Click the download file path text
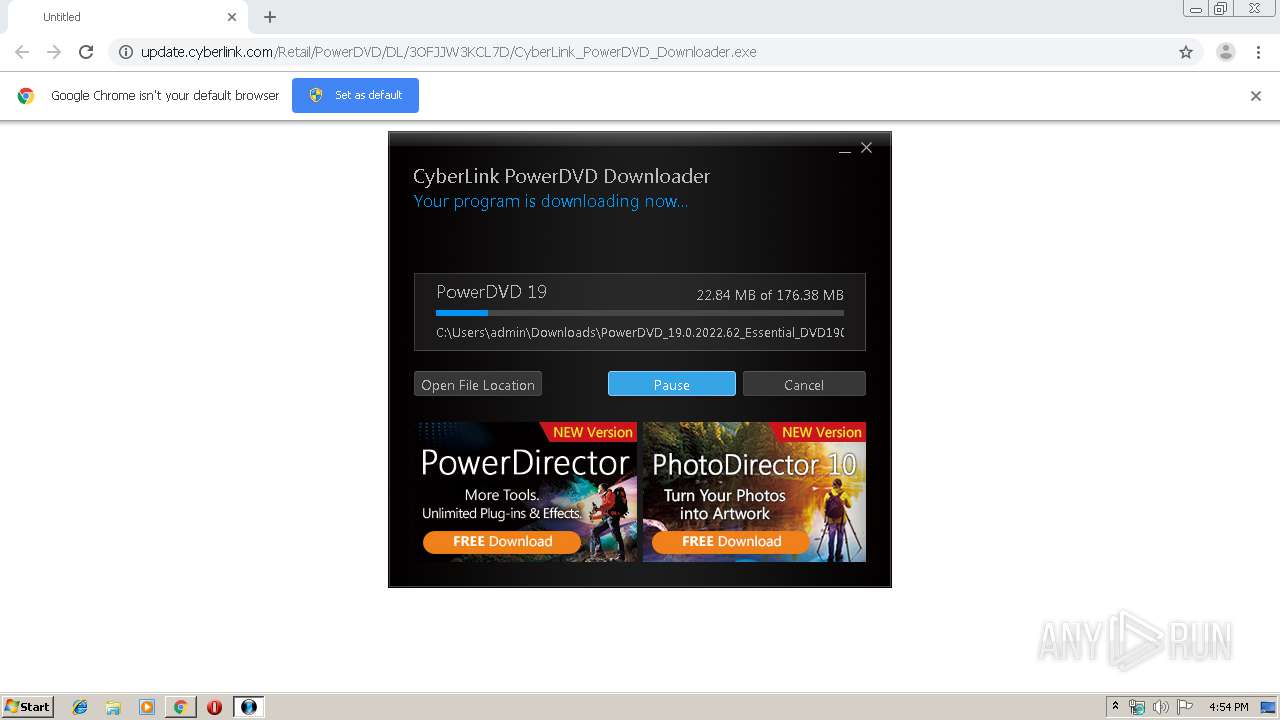This screenshot has width=1280, height=720. point(640,333)
